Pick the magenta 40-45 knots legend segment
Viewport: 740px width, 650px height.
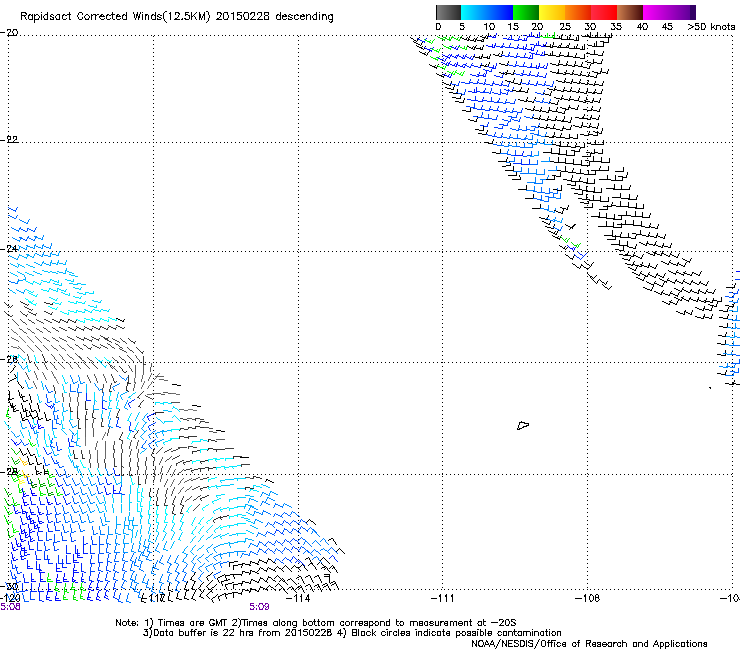click(x=656, y=12)
